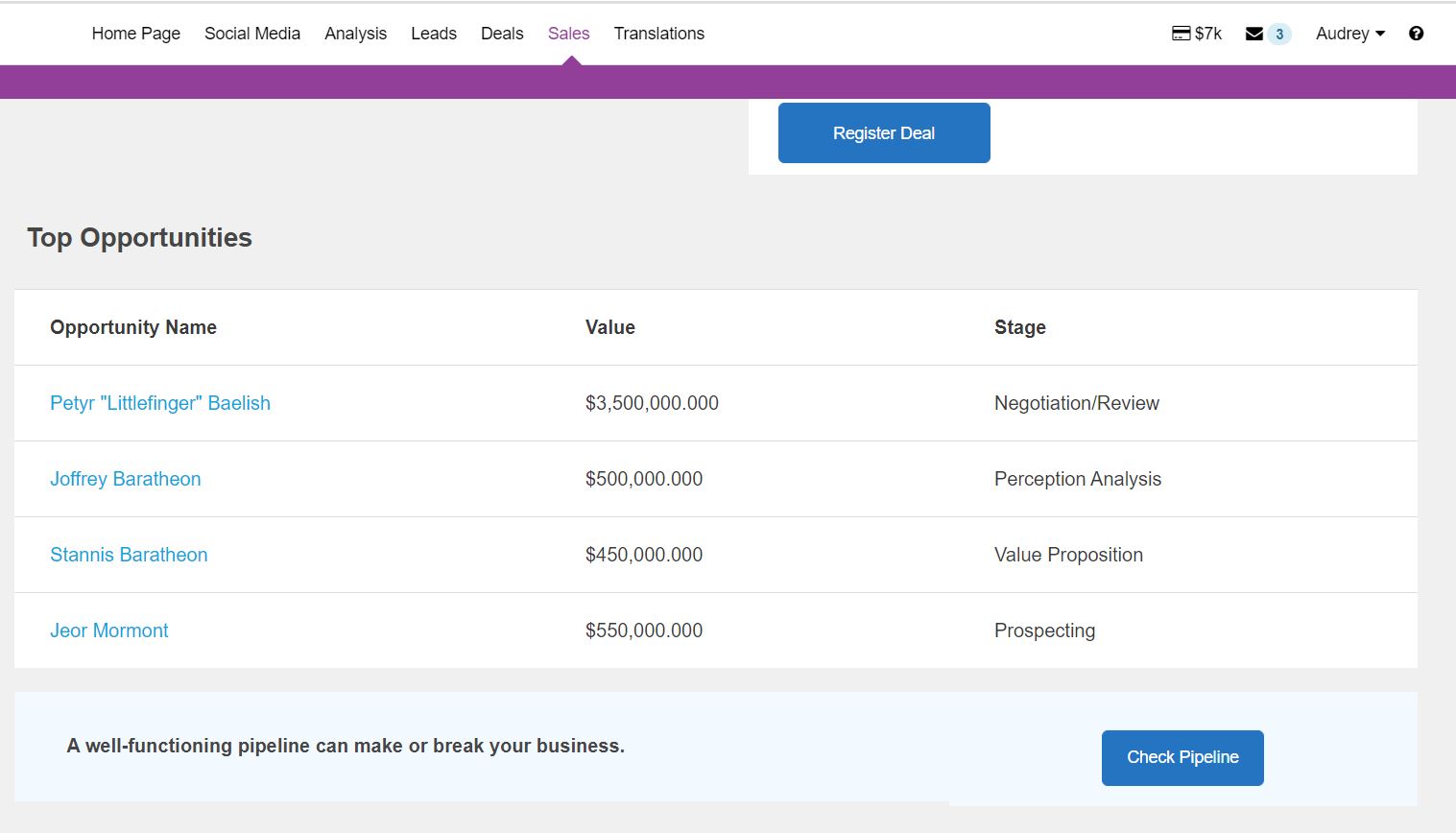This screenshot has height=833, width=1456.
Task: Check unread messages via the envelope icon
Action: [1253, 33]
